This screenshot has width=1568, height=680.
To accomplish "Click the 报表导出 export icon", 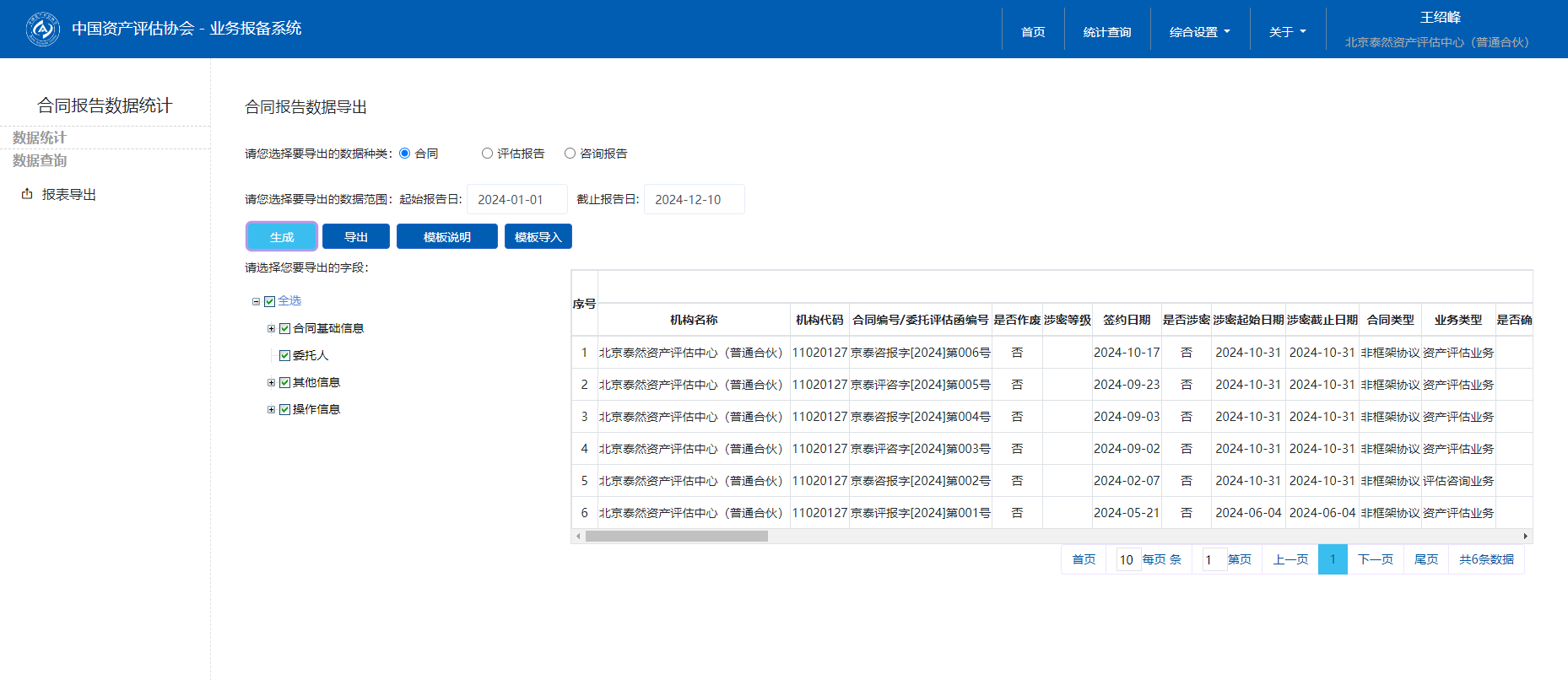I will point(27,194).
